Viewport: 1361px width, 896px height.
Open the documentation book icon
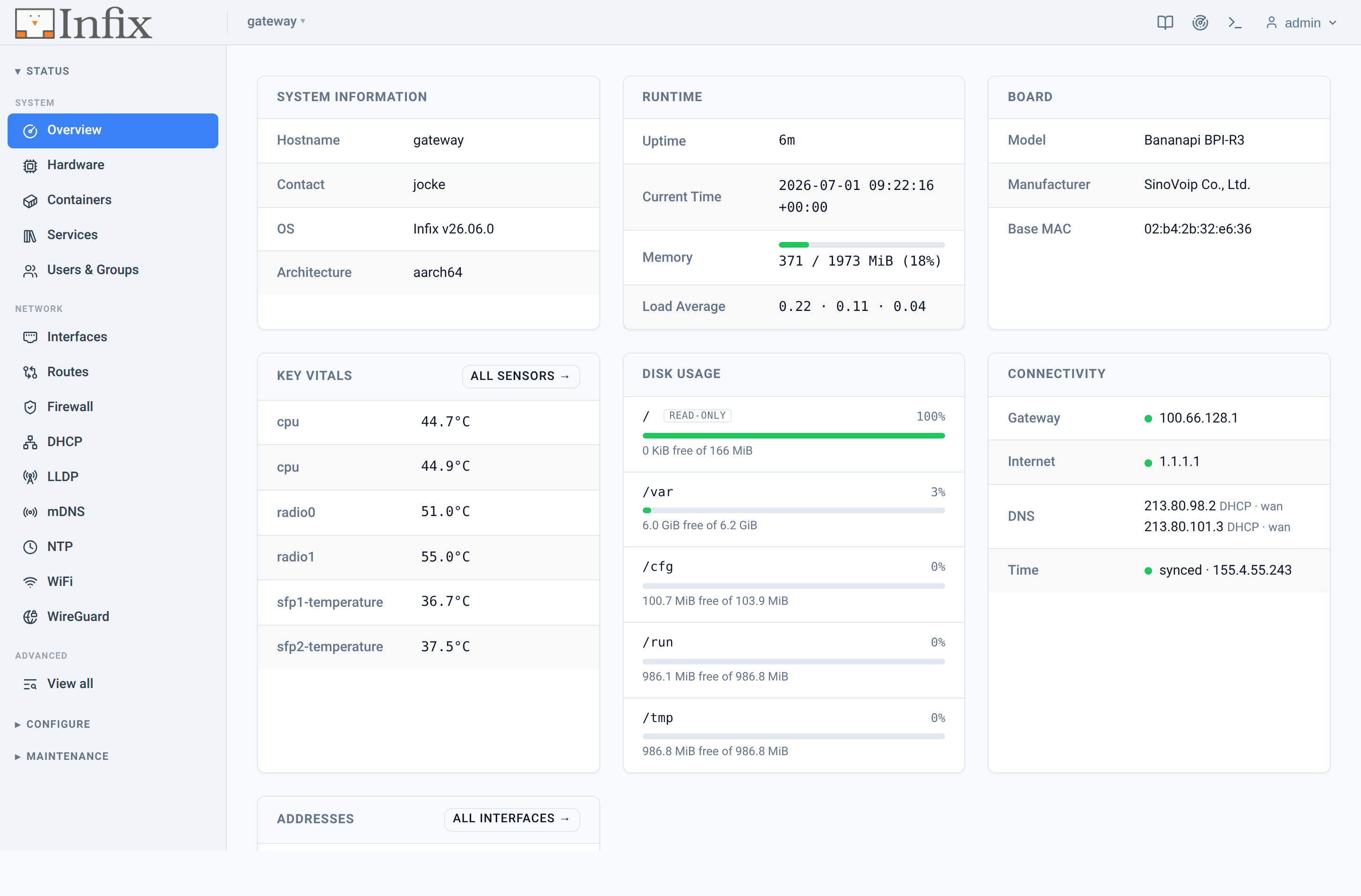[x=1165, y=22]
